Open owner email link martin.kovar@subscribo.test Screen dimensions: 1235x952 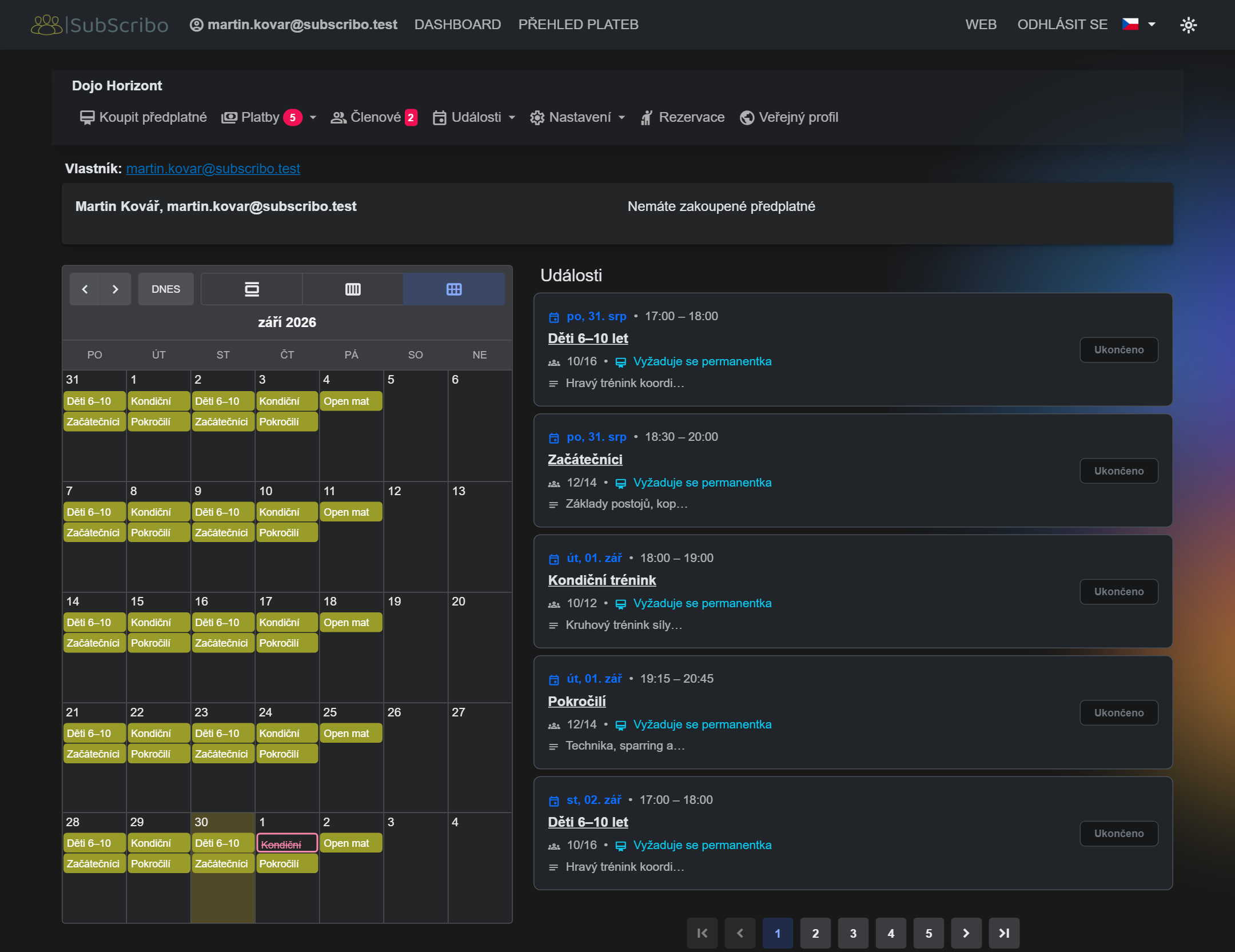coord(213,169)
